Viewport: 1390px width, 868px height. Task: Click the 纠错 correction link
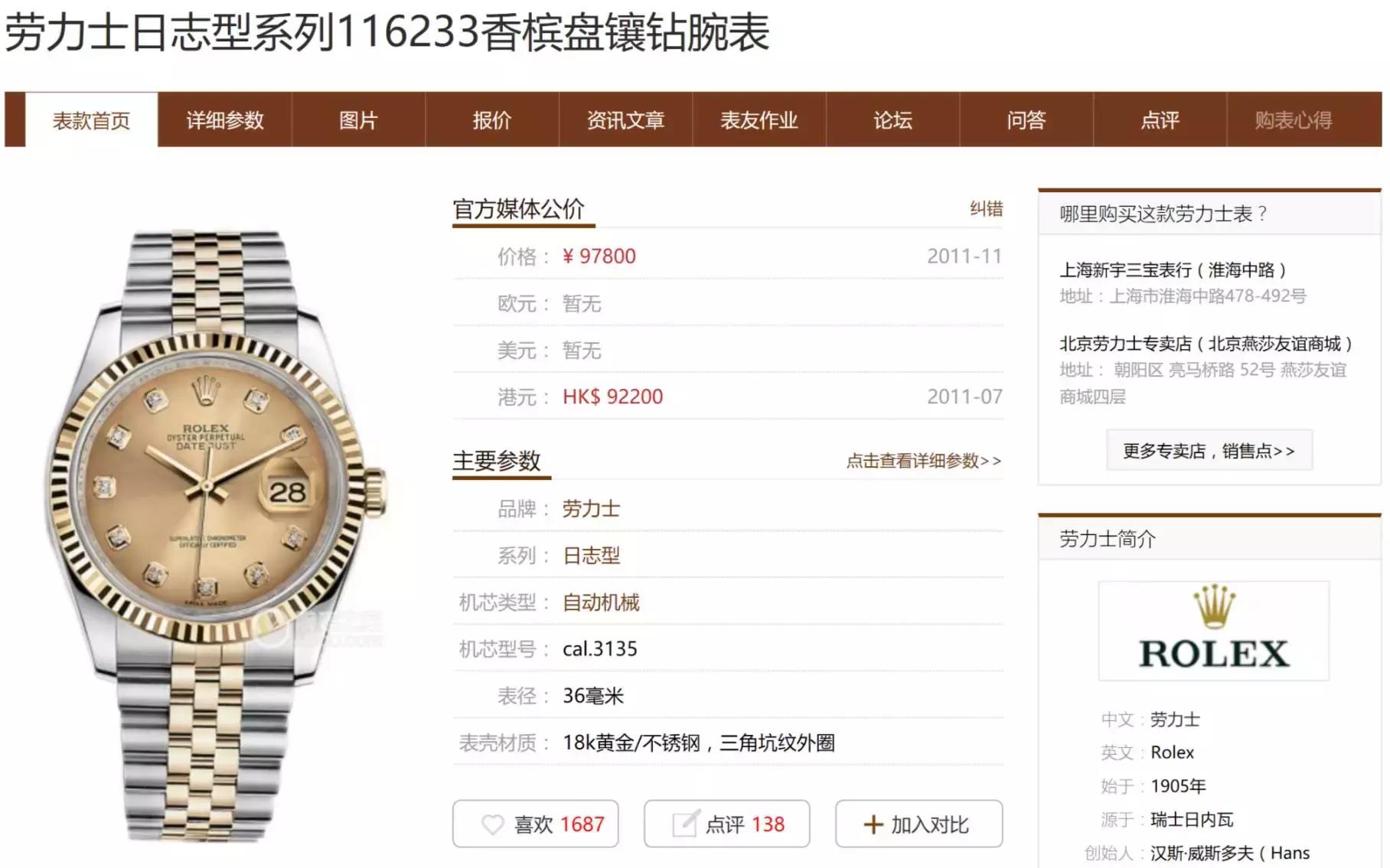click(986, 209)
